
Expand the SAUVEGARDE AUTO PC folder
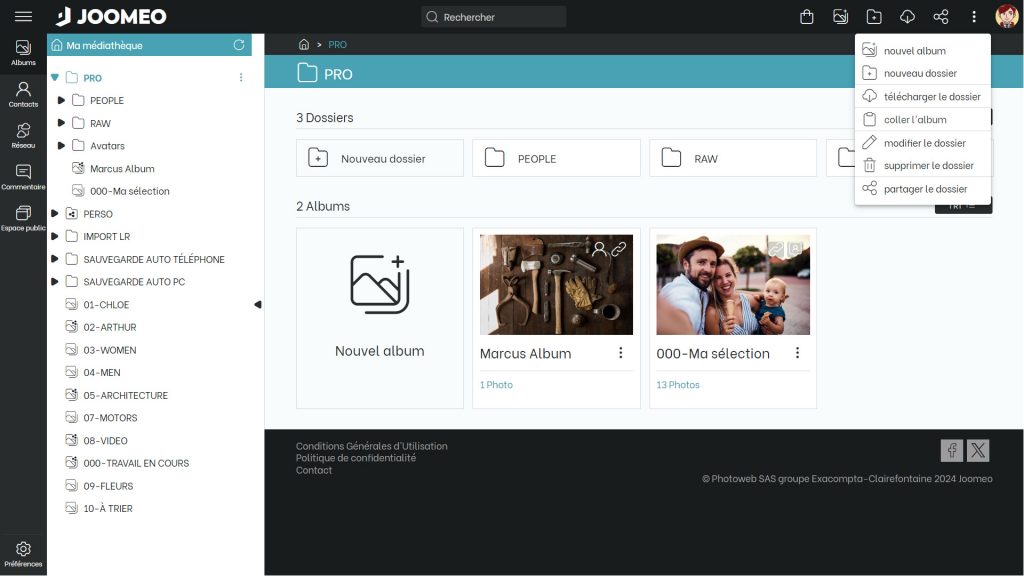point(54,282)
